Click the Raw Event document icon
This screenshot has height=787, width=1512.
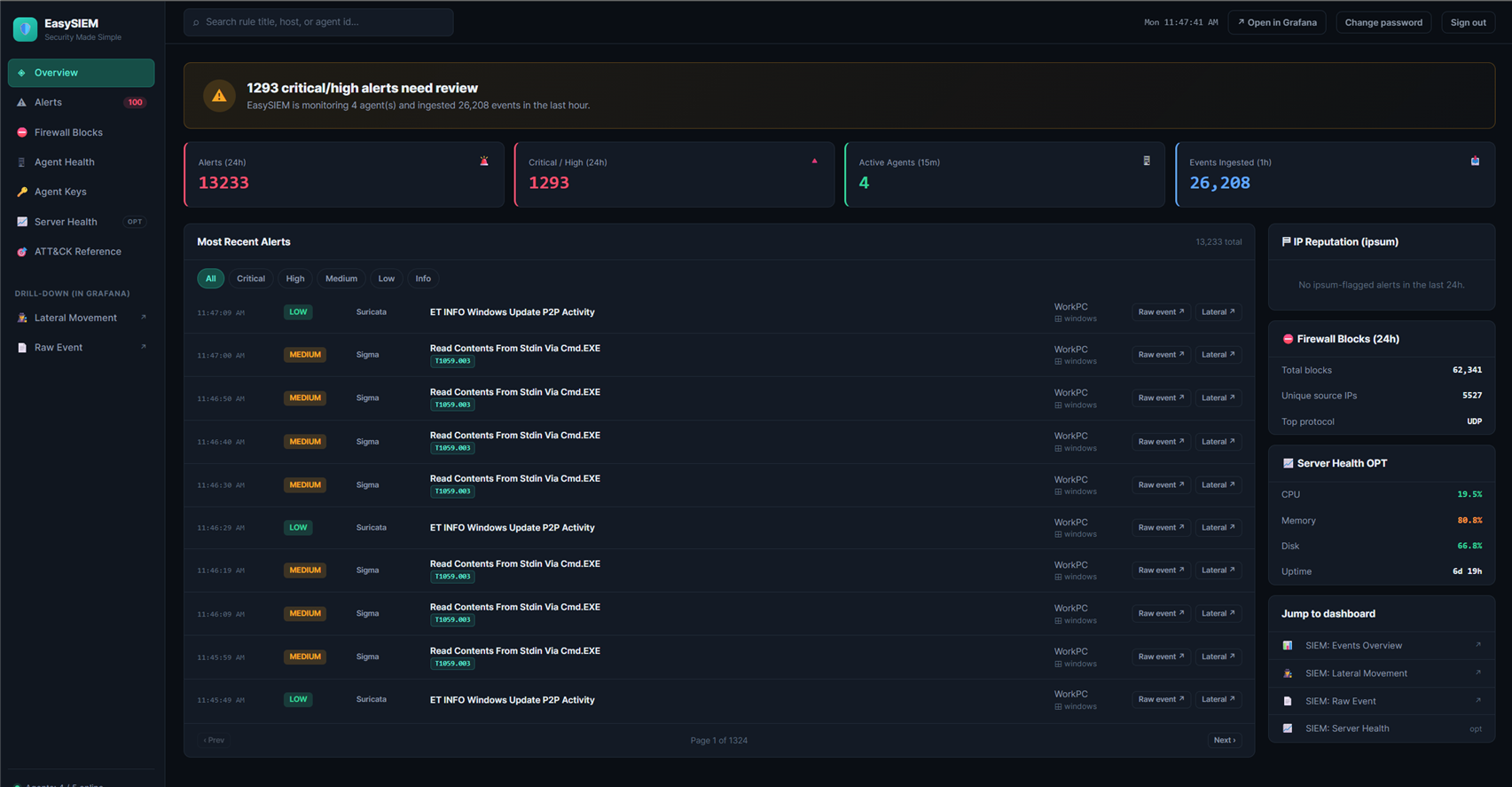tap(21, 348)
